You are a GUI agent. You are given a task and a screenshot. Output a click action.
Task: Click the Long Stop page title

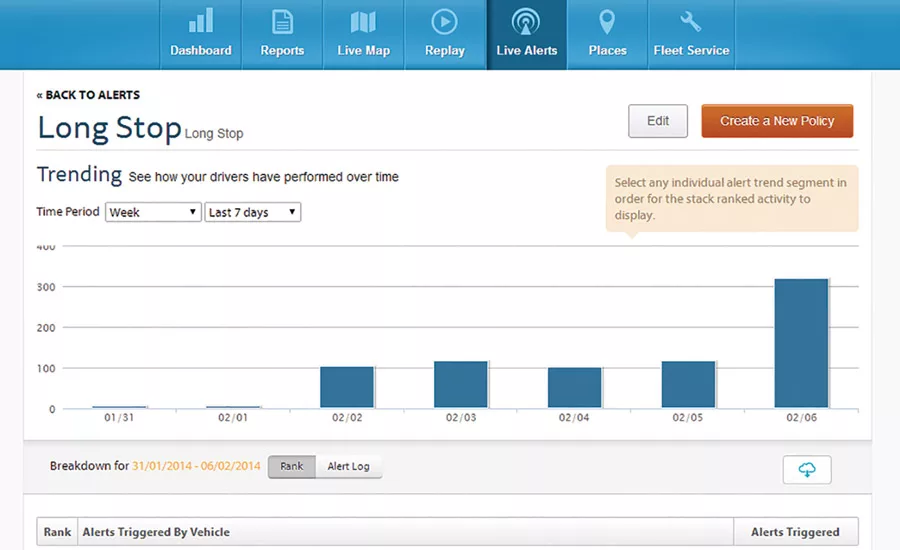pos(109,127)
